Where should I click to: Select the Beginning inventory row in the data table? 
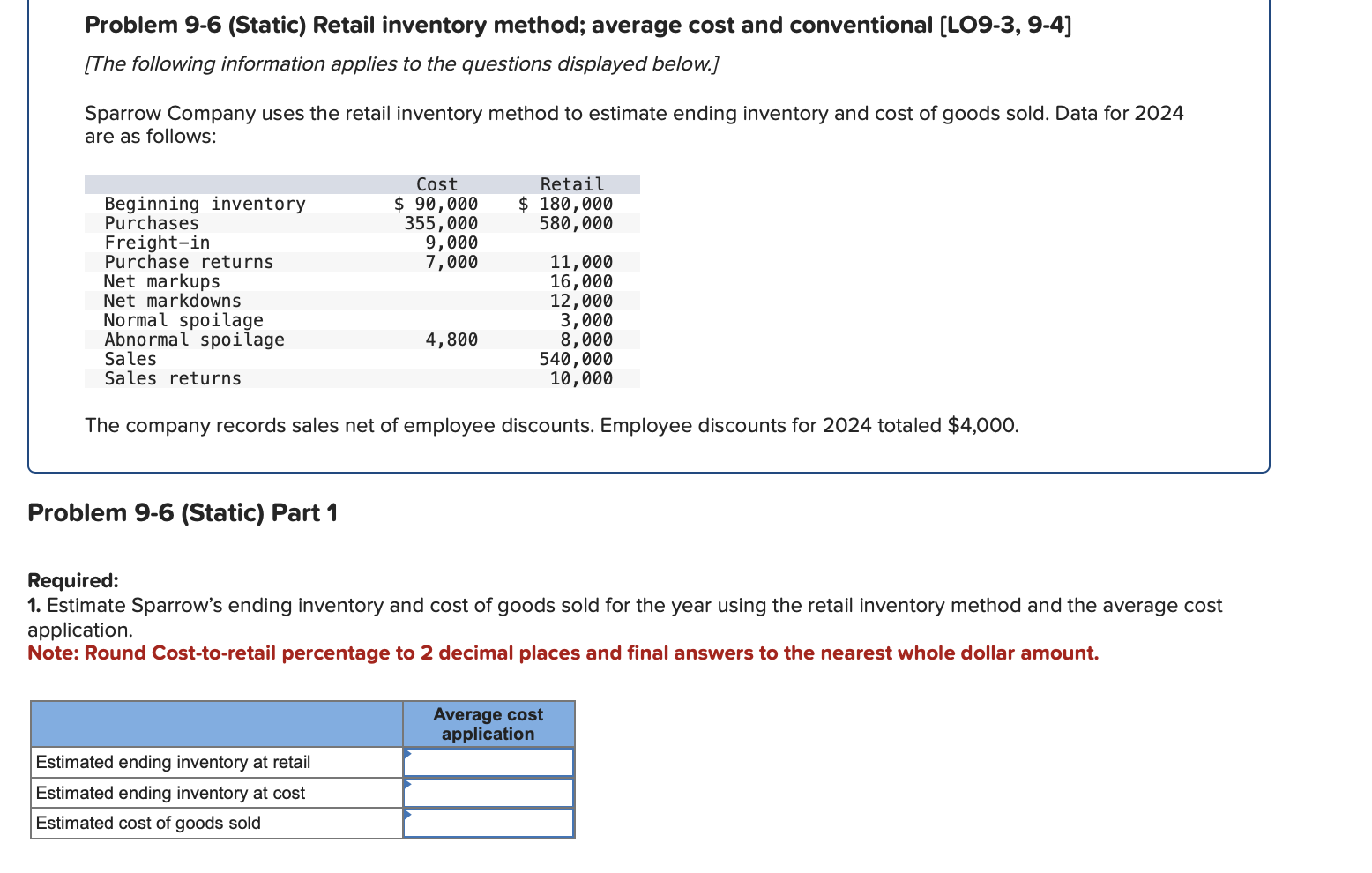[205, 204]
